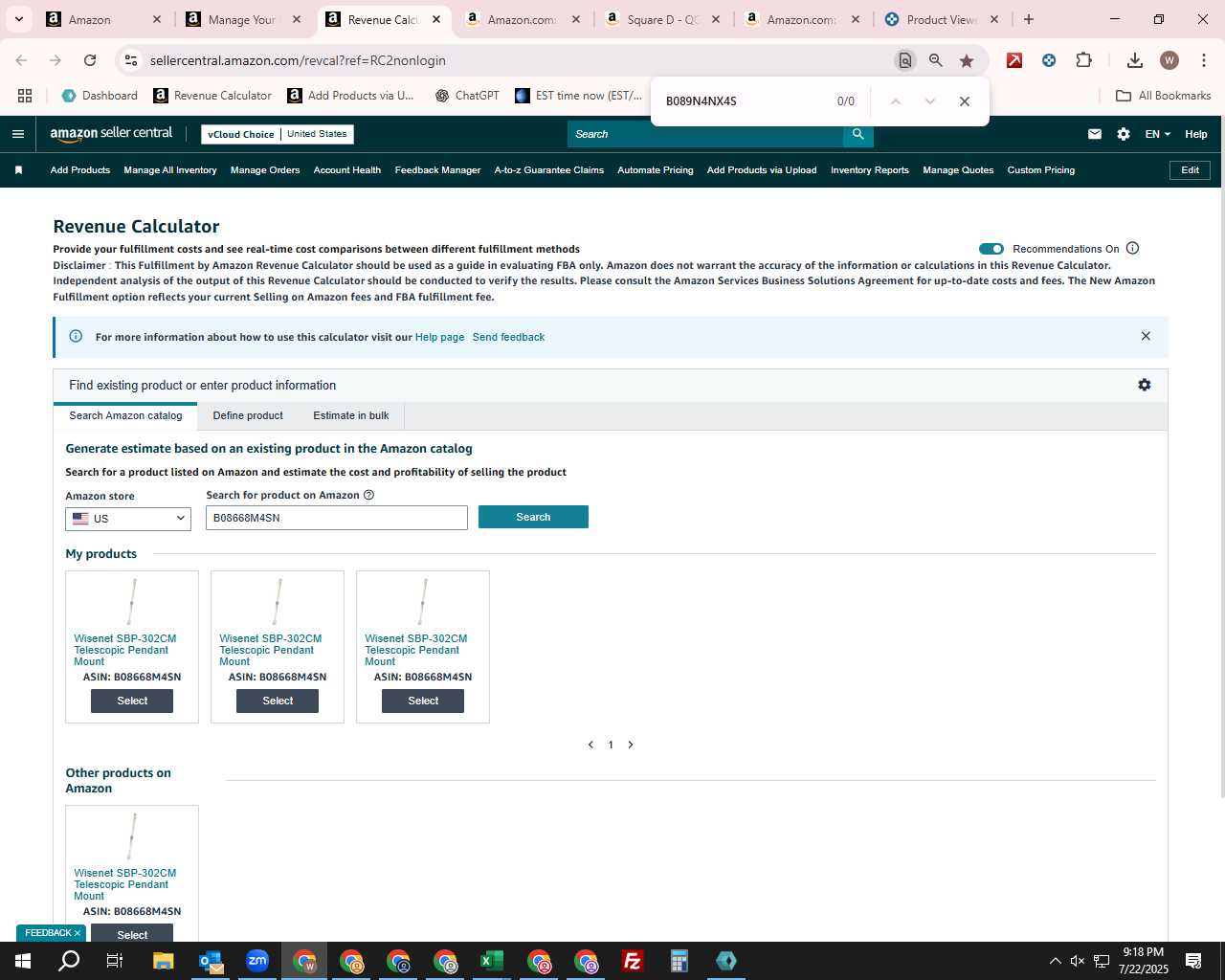
Task: Click the Recommendations info icon
Action: (1133, 248)
